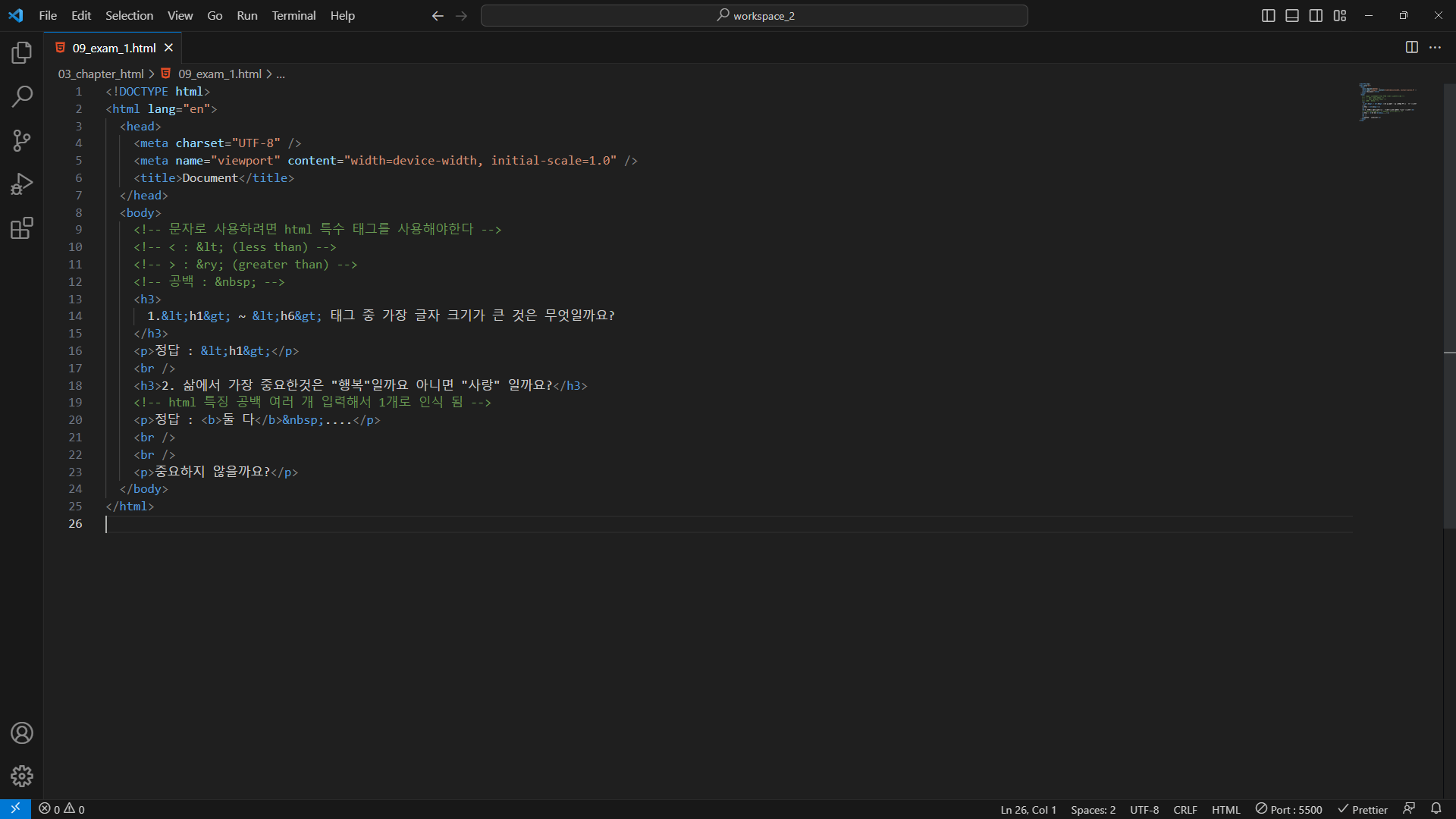Screen dimensions: 1456x819
Task: Toggle Secondary Side Bar visibility
Action: click(1316, 16)
